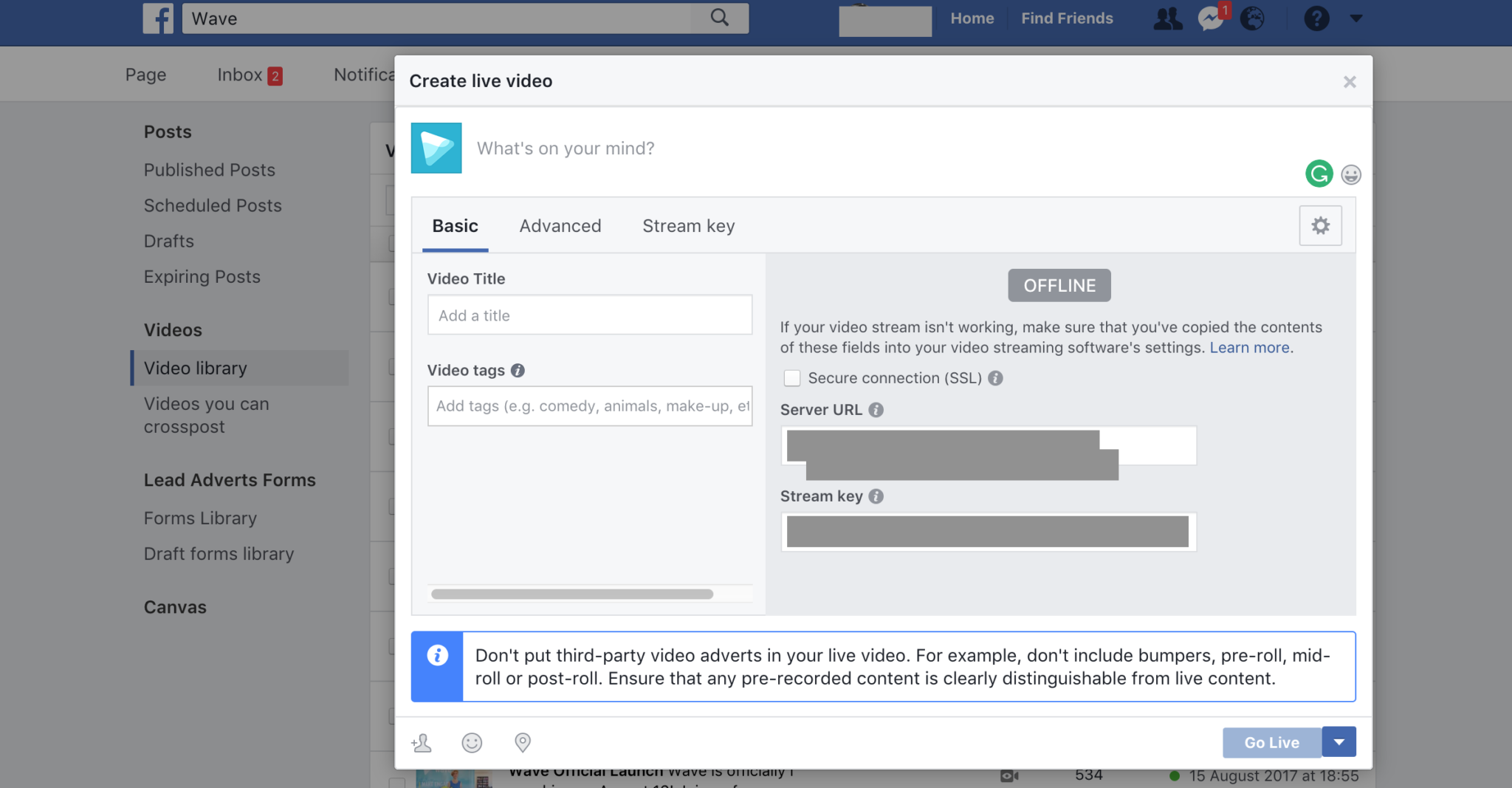Viewport: 1512px width, 788px height.
Task: Open the Page tab
Action: tap(145, 75)
